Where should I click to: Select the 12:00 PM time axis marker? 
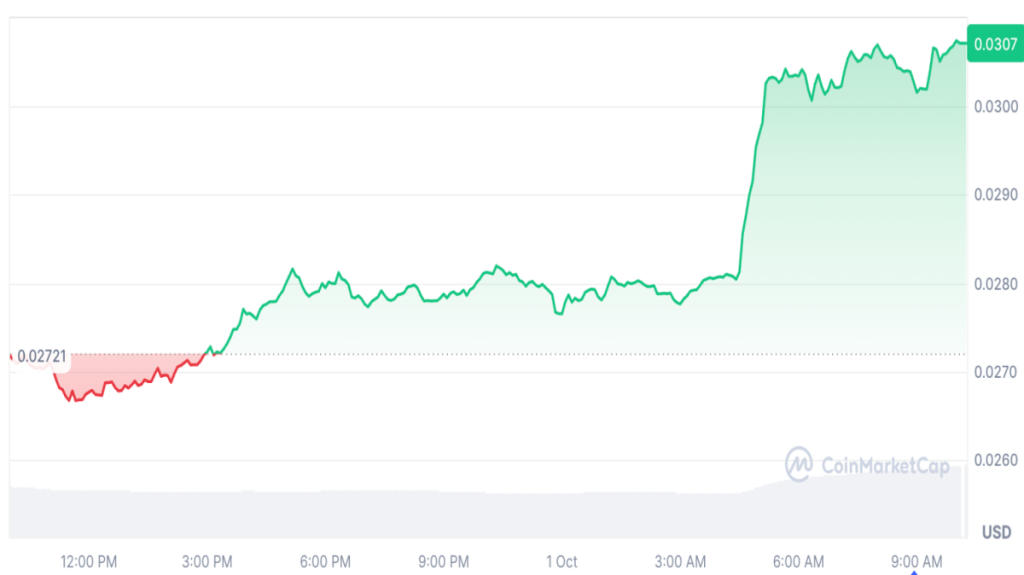pyautogui.click(x=89, y=561)
